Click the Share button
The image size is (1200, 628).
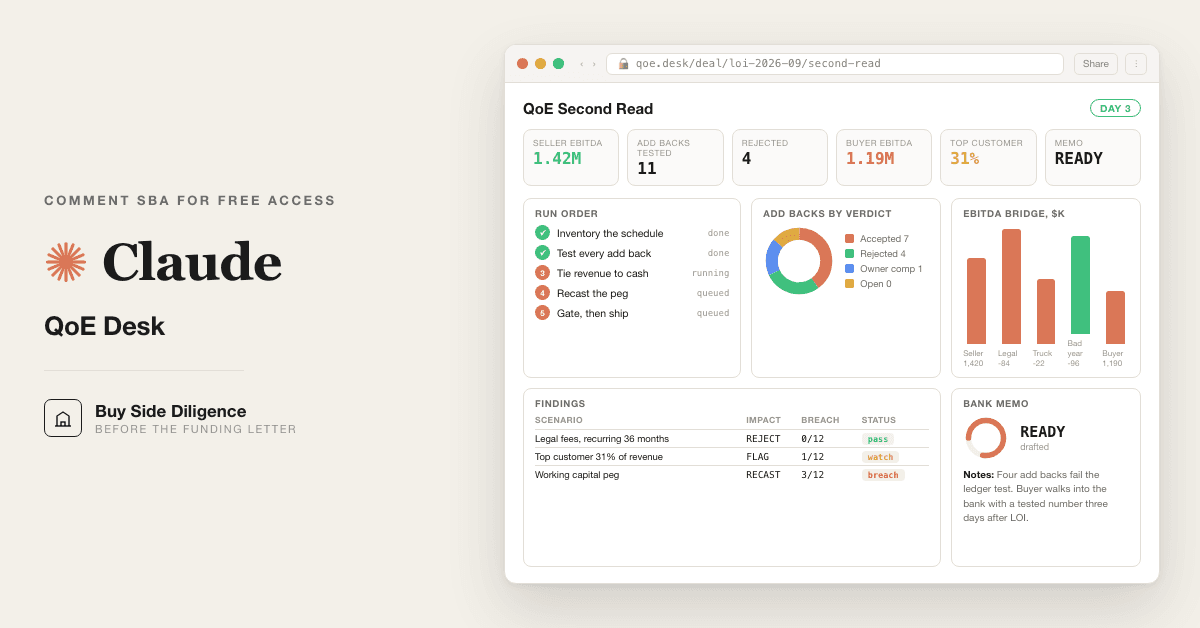[1096, 64]
